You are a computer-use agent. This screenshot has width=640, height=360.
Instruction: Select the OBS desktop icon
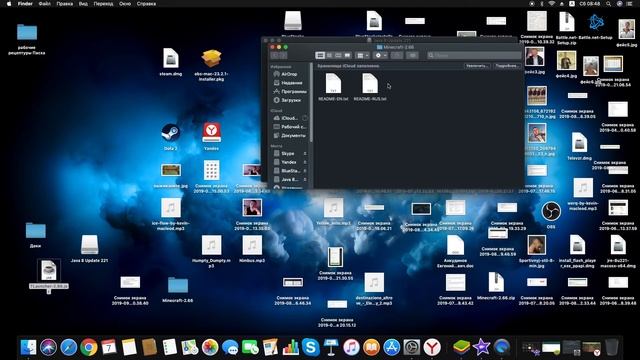coord(551,214)
